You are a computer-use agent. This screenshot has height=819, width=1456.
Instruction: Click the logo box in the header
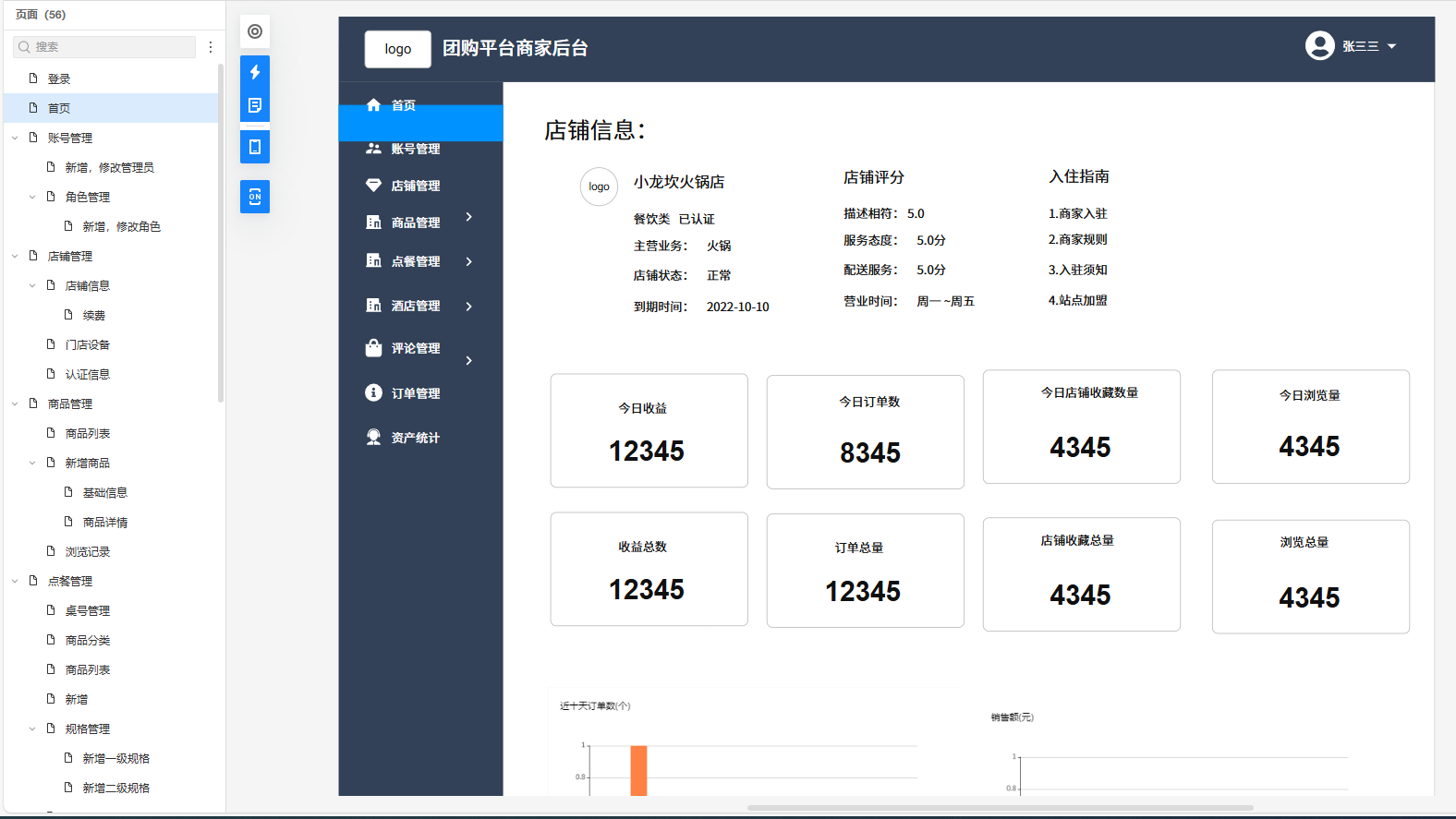coord(397,49)
